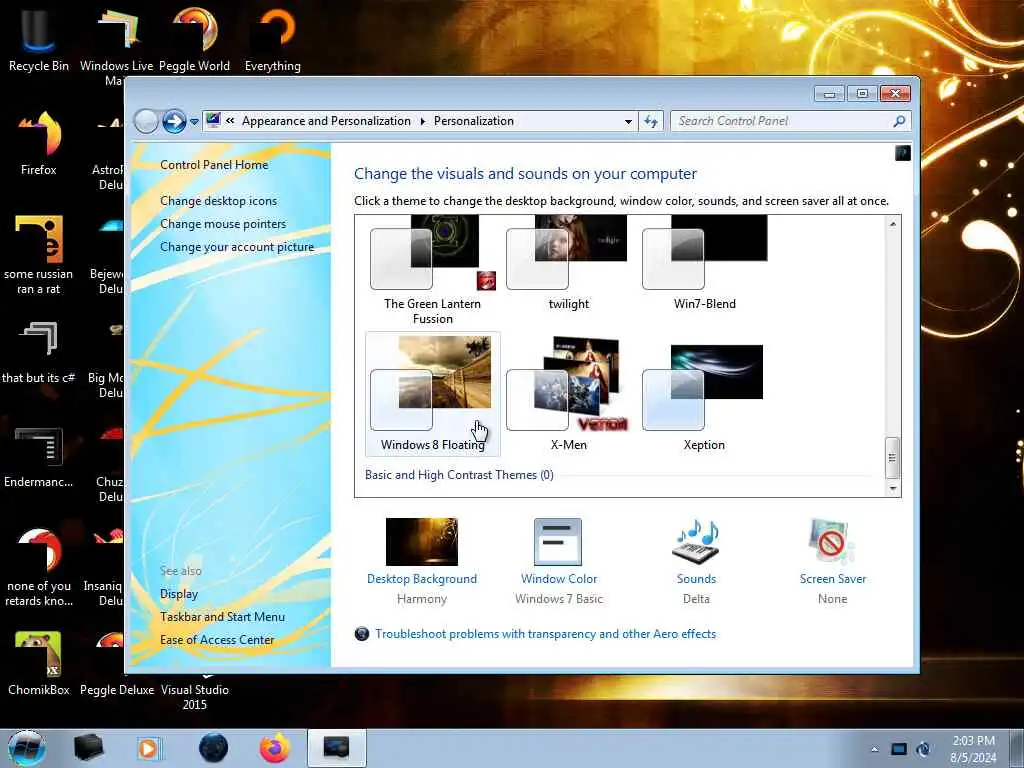Open the Endermanc... desktop icon
The height and width of the screenshot is (768, 1024).
pyautogui.click(x=39, y=456)
